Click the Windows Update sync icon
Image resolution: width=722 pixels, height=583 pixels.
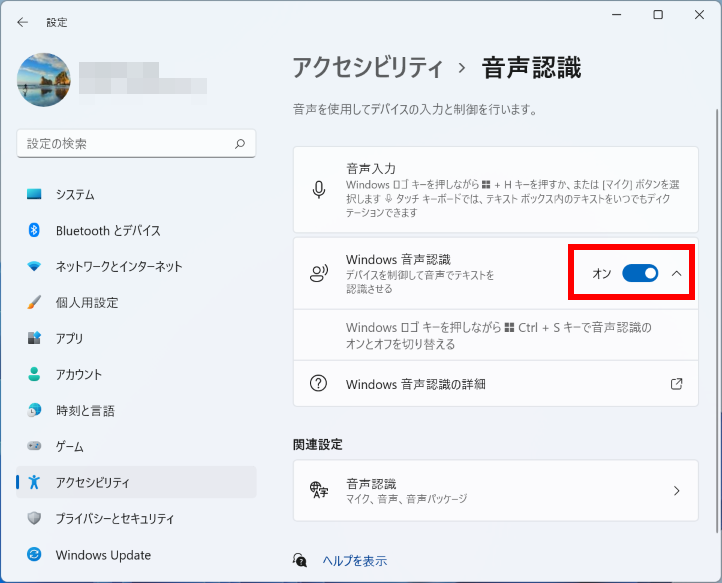point(34,554)
